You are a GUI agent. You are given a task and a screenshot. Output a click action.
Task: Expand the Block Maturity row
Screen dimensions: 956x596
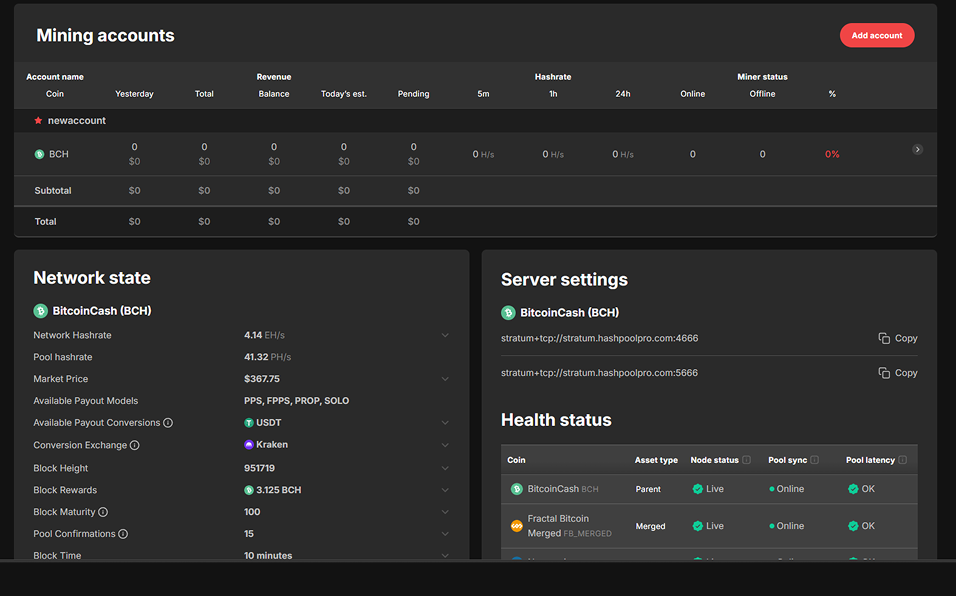[445, 513]
